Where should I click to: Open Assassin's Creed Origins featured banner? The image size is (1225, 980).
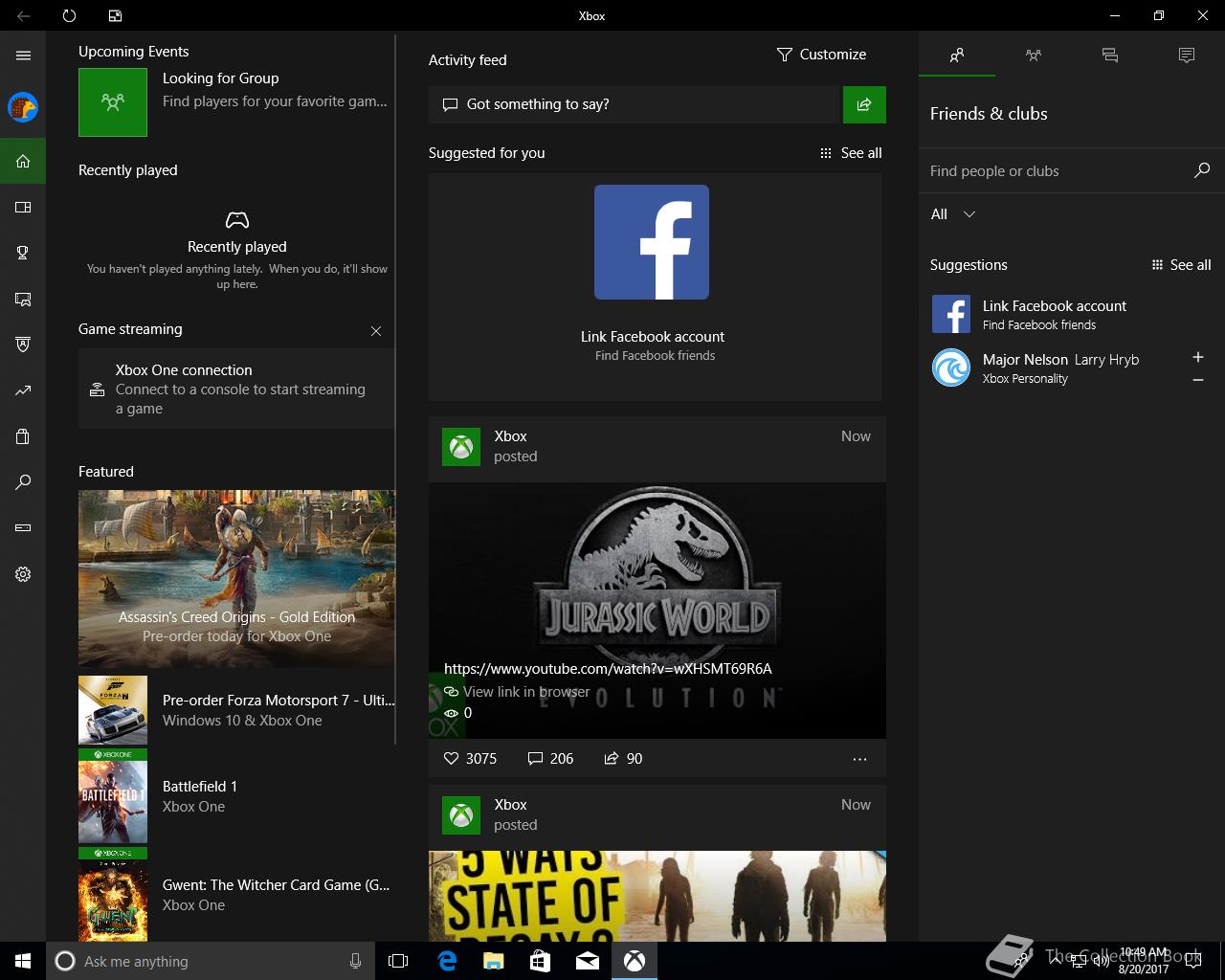pyautogui.click(x=236, y=578)
